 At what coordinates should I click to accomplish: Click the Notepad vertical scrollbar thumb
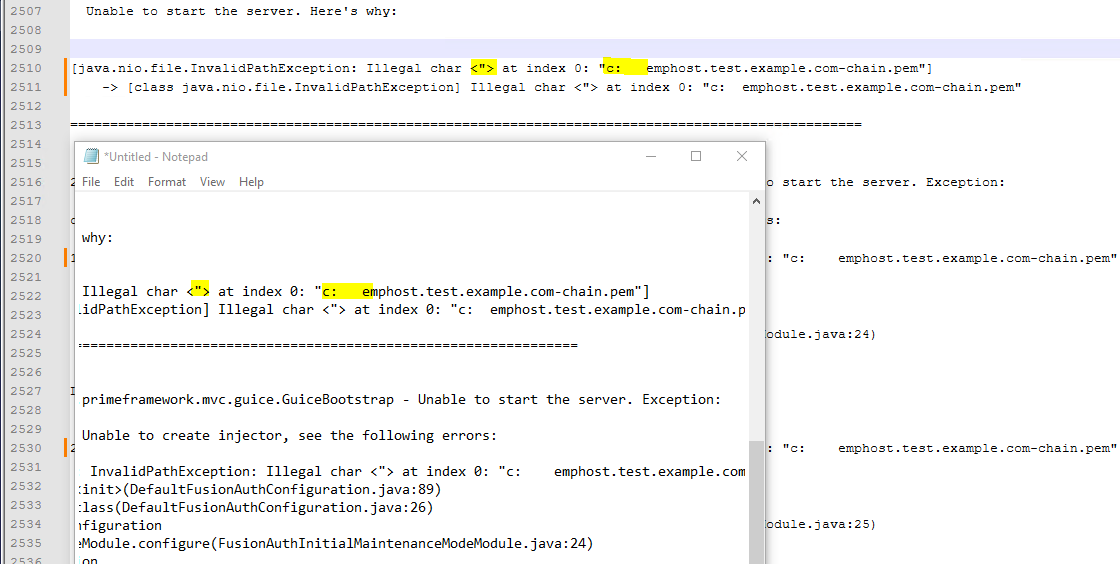click(756, 500)
